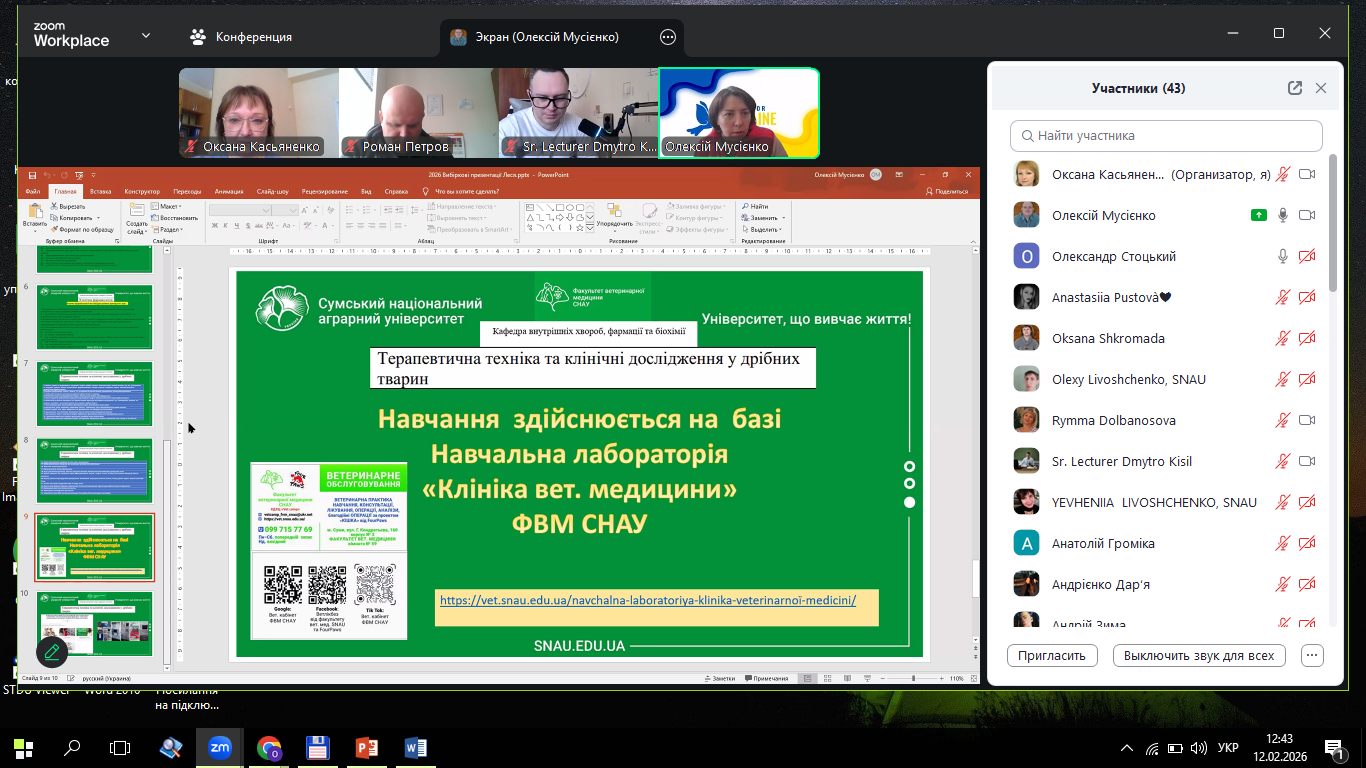Click the pop-out participants panel icon
The image size is (1366, 768).
point(1295,88)
